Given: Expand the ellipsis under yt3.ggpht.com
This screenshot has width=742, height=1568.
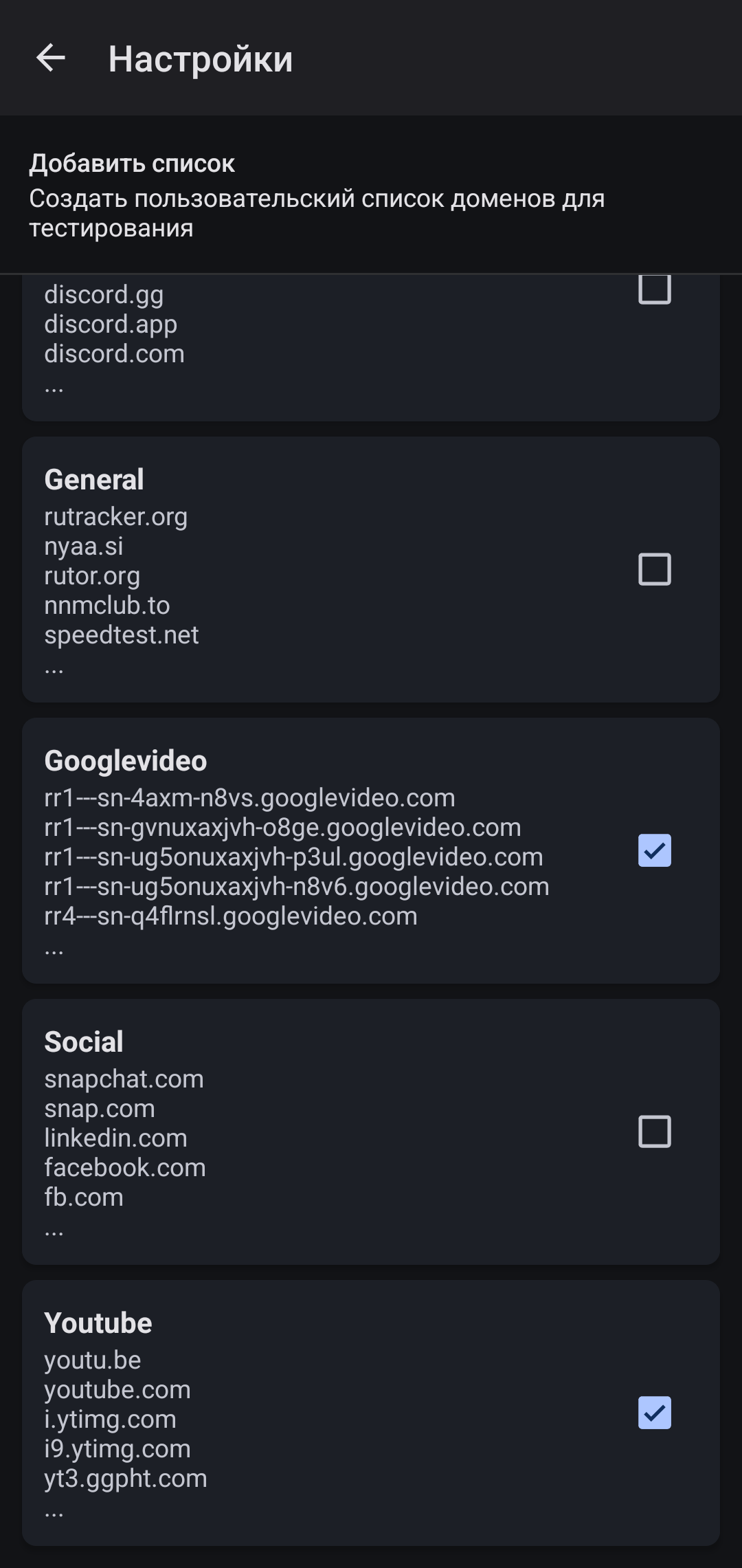Looking at the screenshot, I should [x=54, y=1512].
